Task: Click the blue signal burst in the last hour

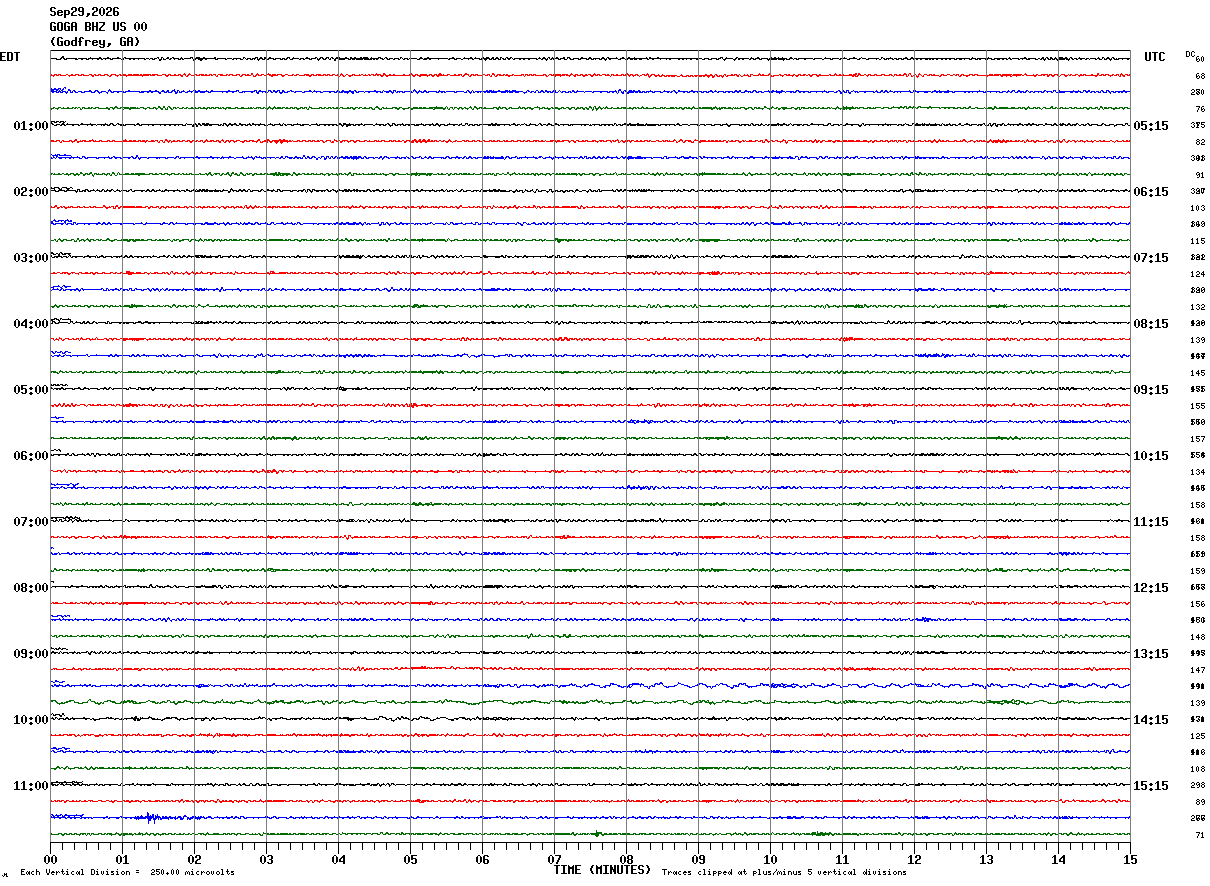Action: tap(152, 818)
